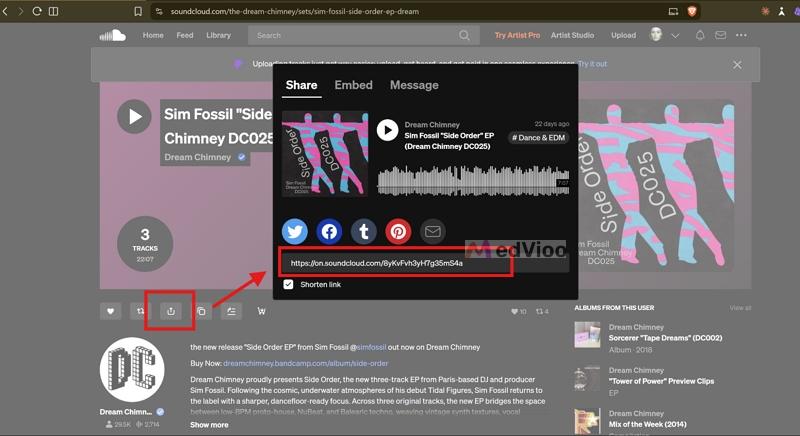Viewport: 800px width, 436px height.
Task: Toggle the Shorten link checkbox
Action: coord(288,285)
